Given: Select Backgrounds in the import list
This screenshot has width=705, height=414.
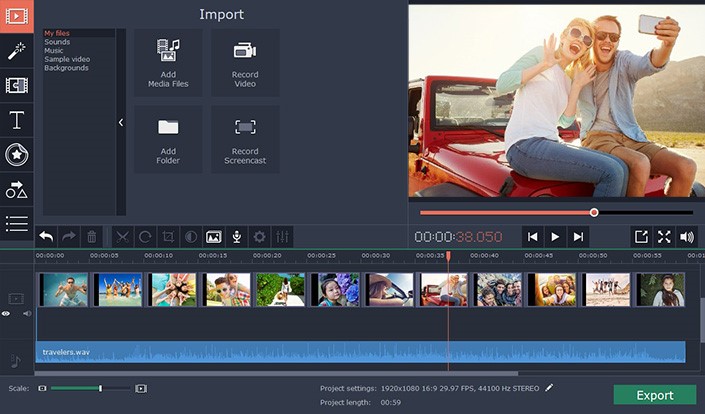Looking at the screenshot, I should (x=66, y=68).
